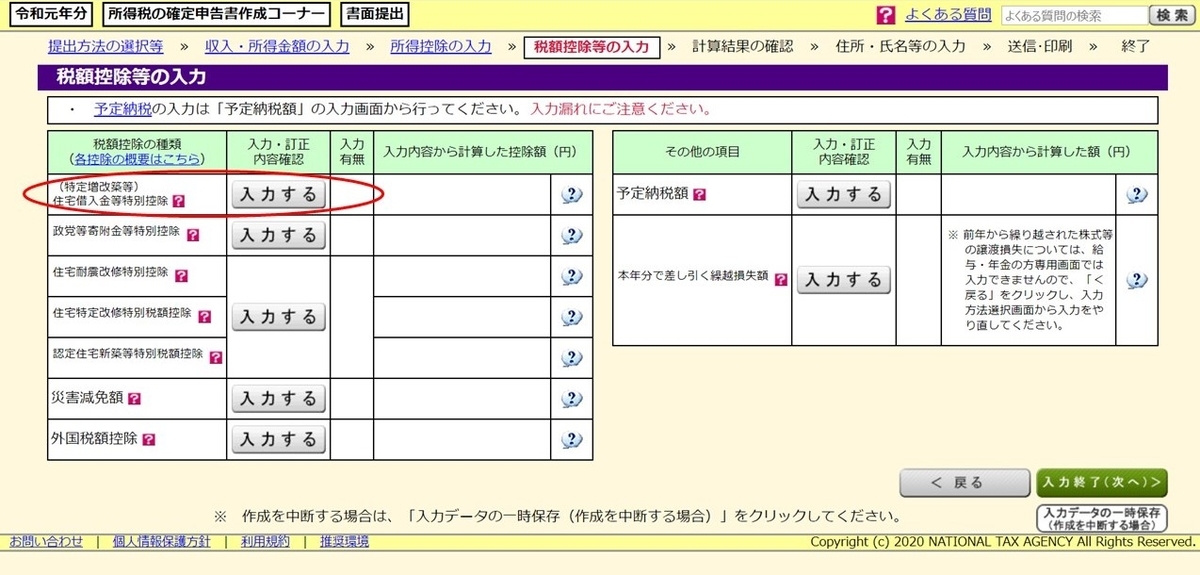Click 入力する for 予定納税額
The width and height of the screenshot is (1200, 575).
click(x=844, y=194)
